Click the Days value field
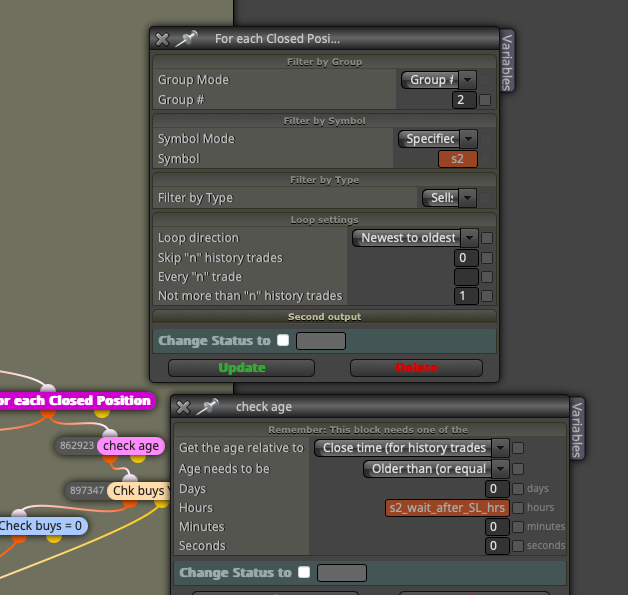The height and width of the screenshot is (595, 628). click(x=497, y=489)
